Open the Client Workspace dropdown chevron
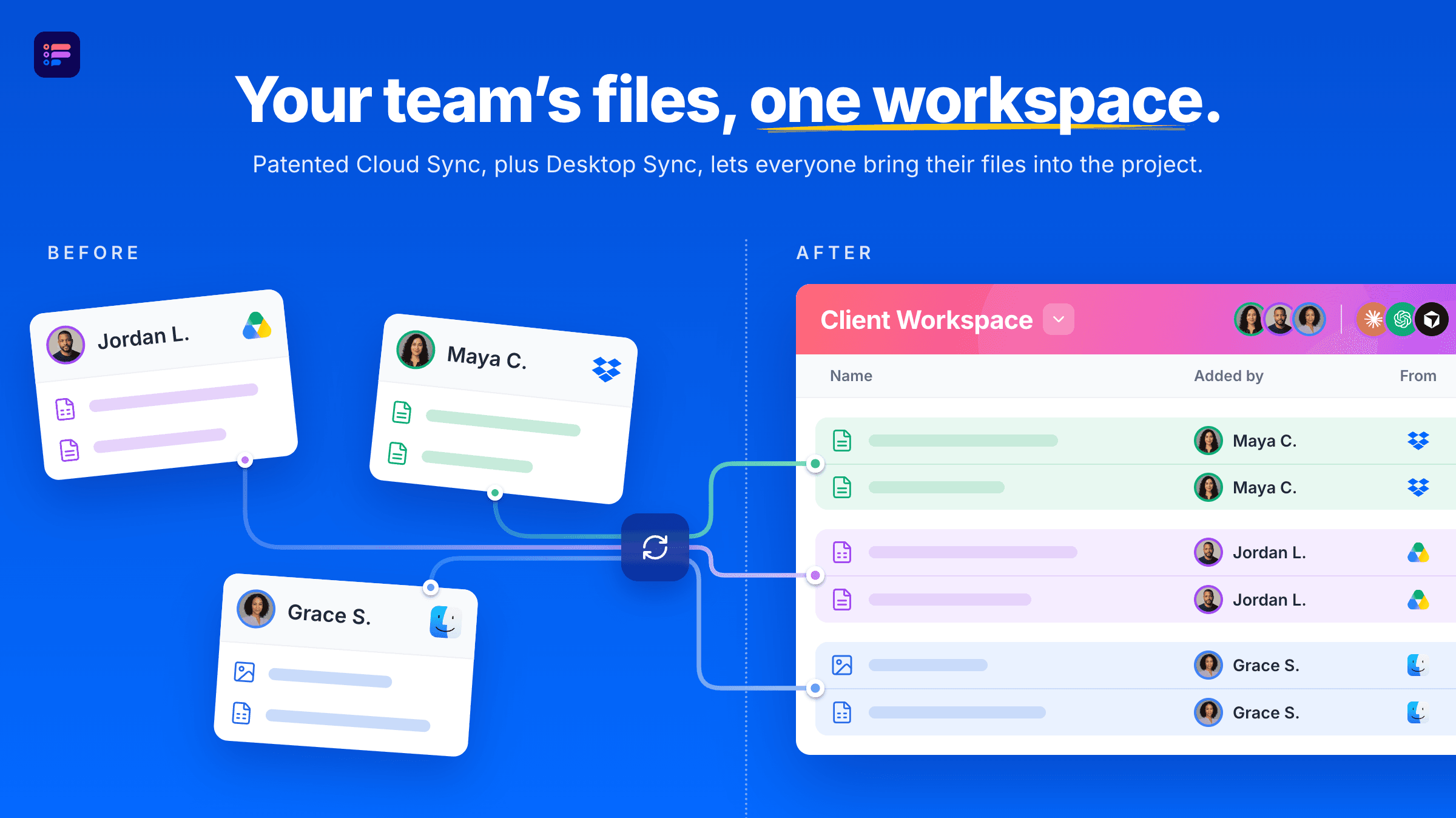Viewport: 1456px width, 818px height. click(x=1059, y=319)
